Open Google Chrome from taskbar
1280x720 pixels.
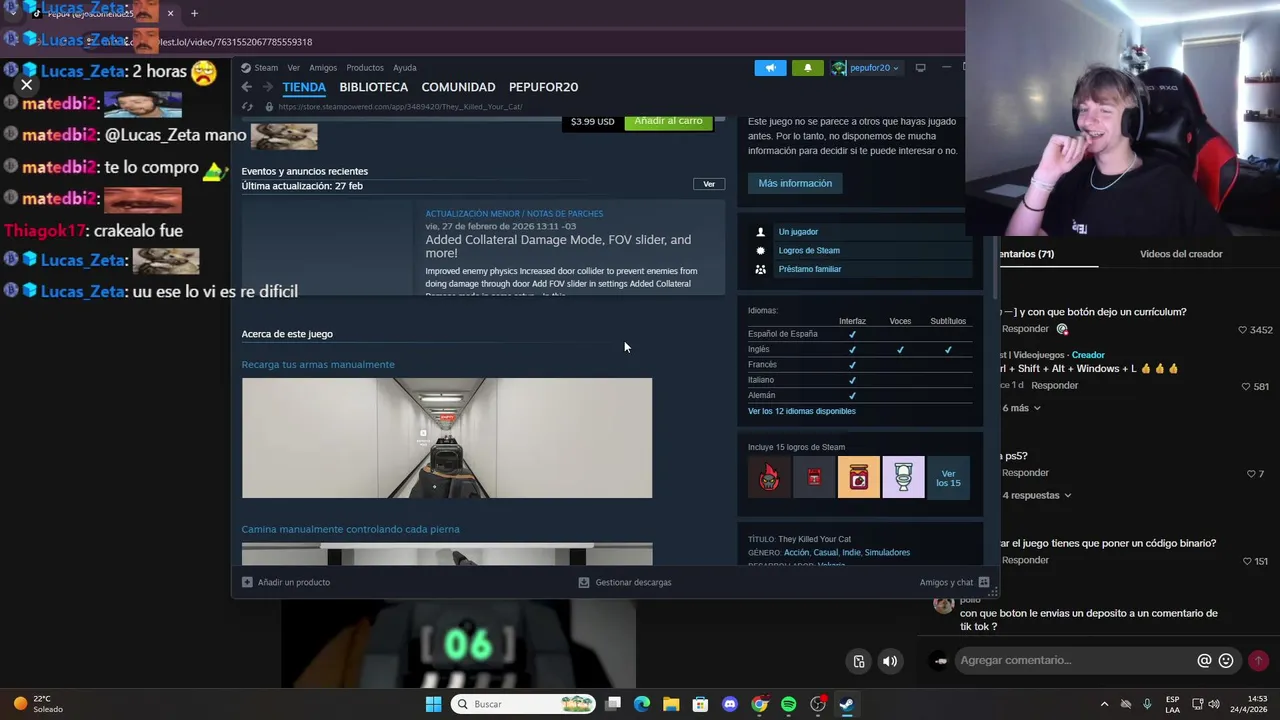point(759,704)
